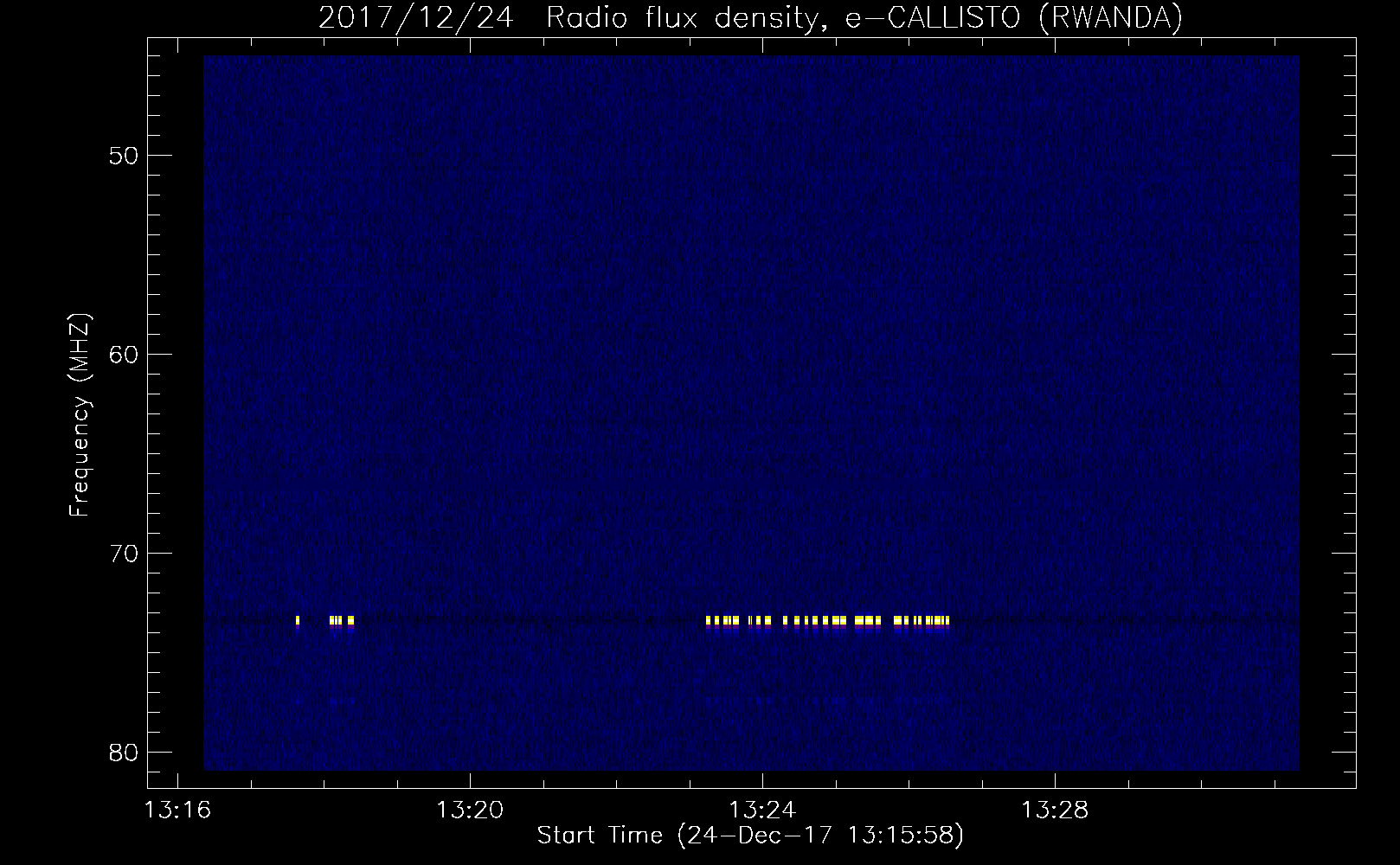This screenshot has height=865, width=1400.
Task: Click the time tick label '13:16'
Action: 177,811
